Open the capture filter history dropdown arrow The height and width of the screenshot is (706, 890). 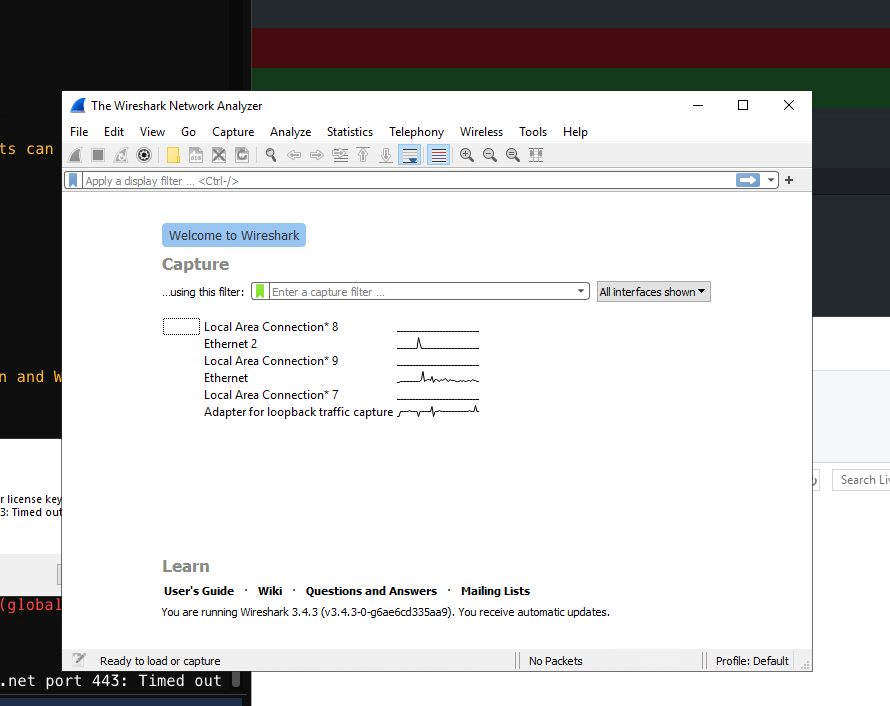point(581,292)
